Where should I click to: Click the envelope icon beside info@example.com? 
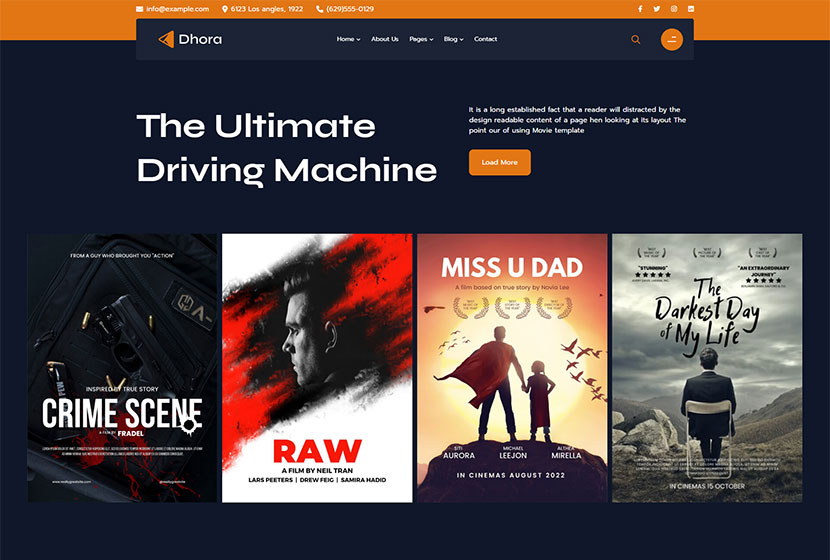pyautogui.click(x=139, y=9)
